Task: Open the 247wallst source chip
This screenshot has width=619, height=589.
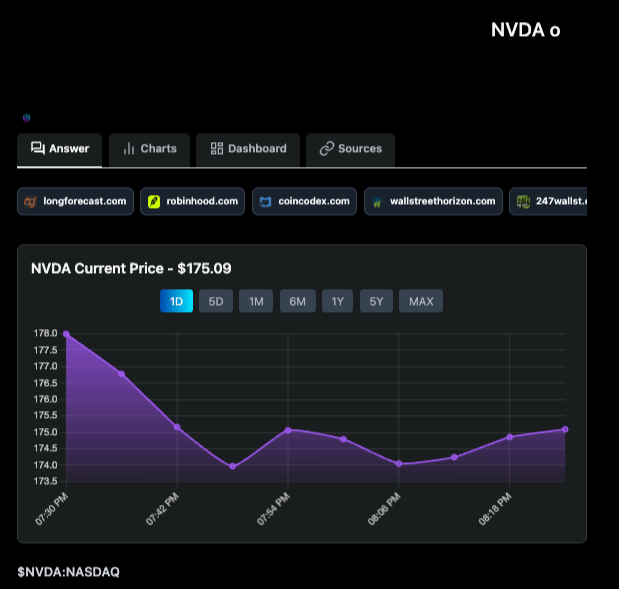Action: [x=548, y=201]
